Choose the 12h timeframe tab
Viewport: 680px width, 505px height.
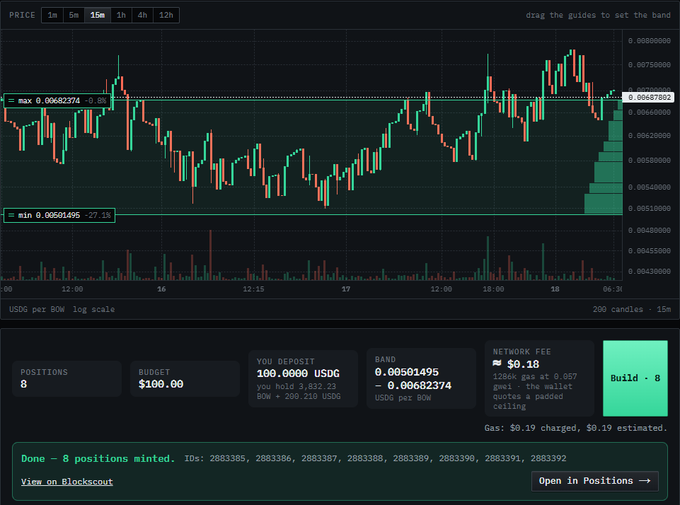[x=166, y=15]
